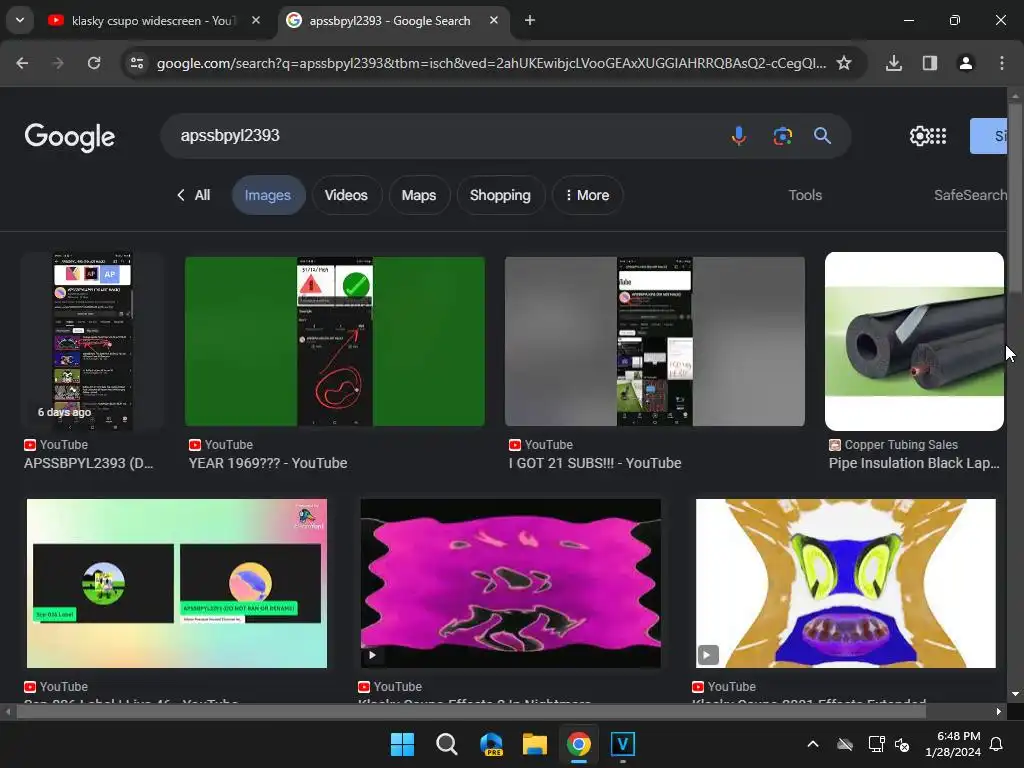The height and width of the screenshot is (768, 1024).
Task: Click the Chrome taskbar icon
Action: (x=579, y=744)
